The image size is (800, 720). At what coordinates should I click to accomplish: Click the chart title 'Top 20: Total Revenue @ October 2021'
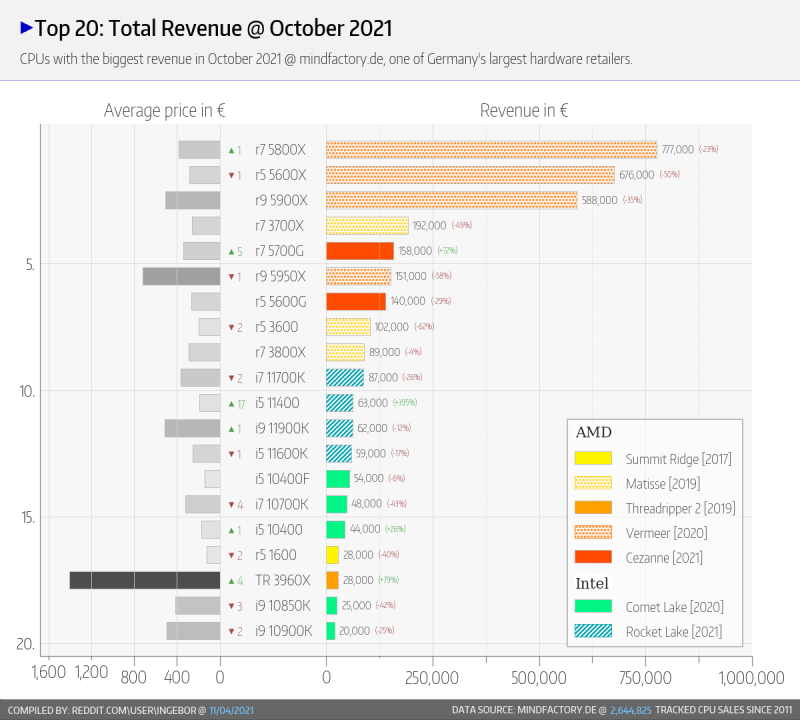pyautogui.click(x=213, y=29)
